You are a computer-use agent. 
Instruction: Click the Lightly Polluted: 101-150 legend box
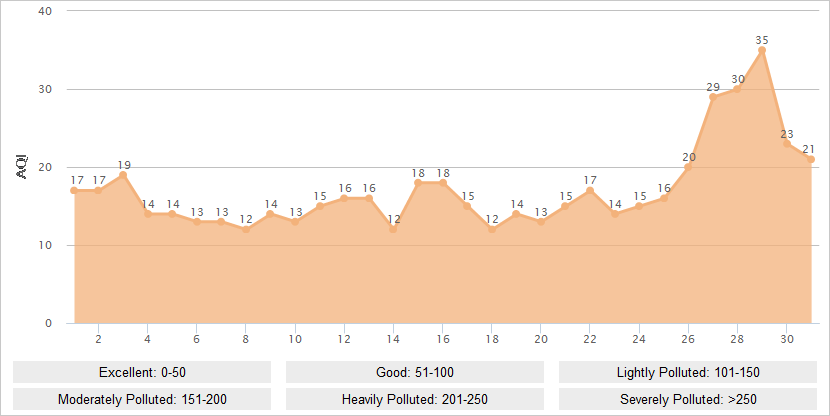point(688,372)
